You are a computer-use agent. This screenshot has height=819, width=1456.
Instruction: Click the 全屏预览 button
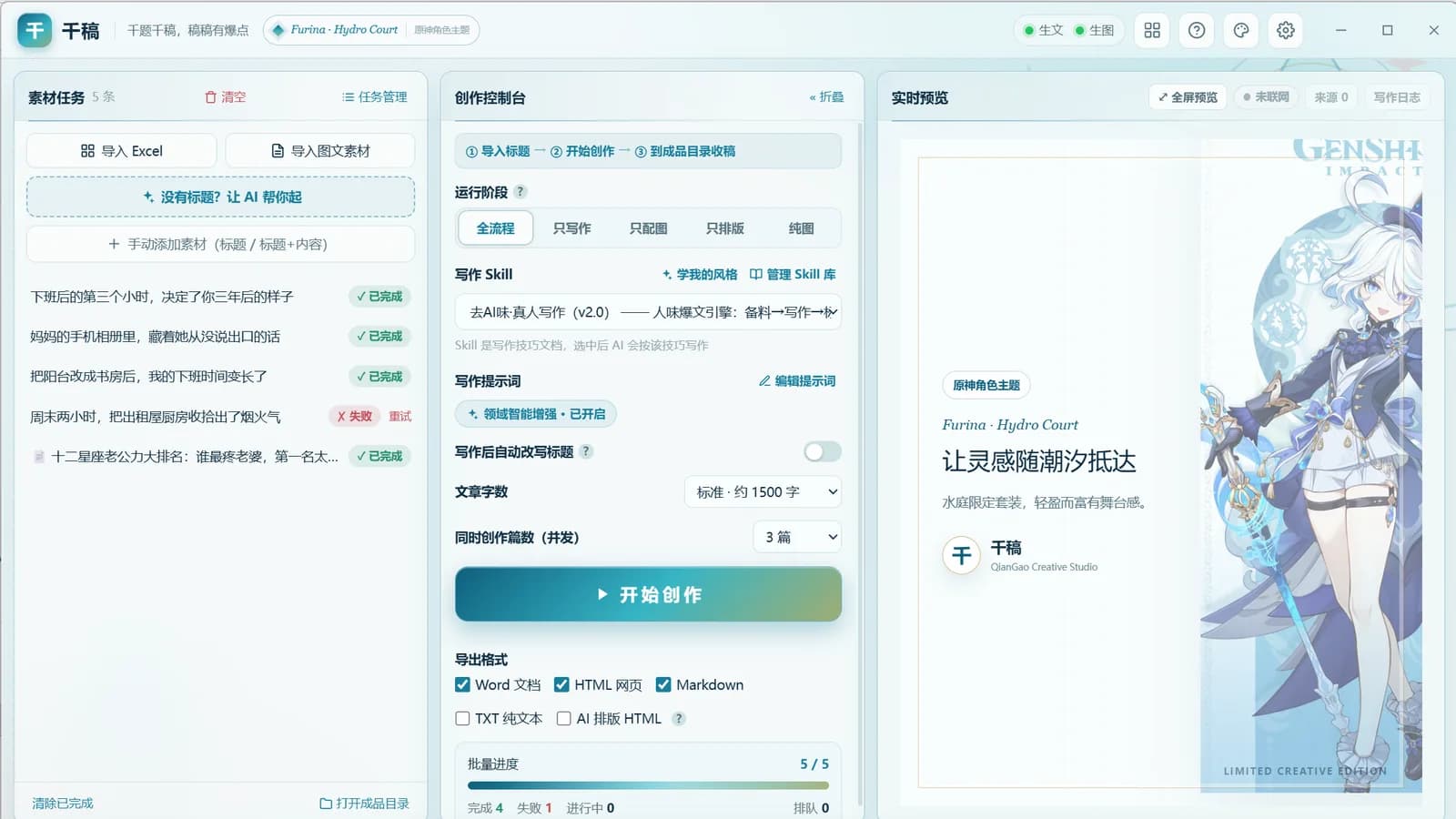[1188, 96]
